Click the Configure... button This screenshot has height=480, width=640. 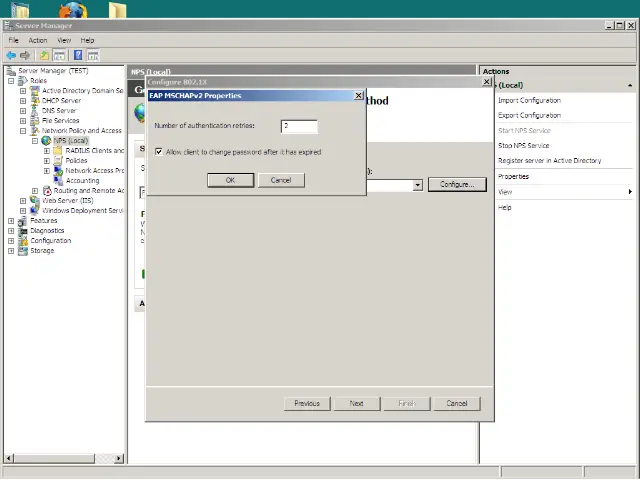point(457,184)
